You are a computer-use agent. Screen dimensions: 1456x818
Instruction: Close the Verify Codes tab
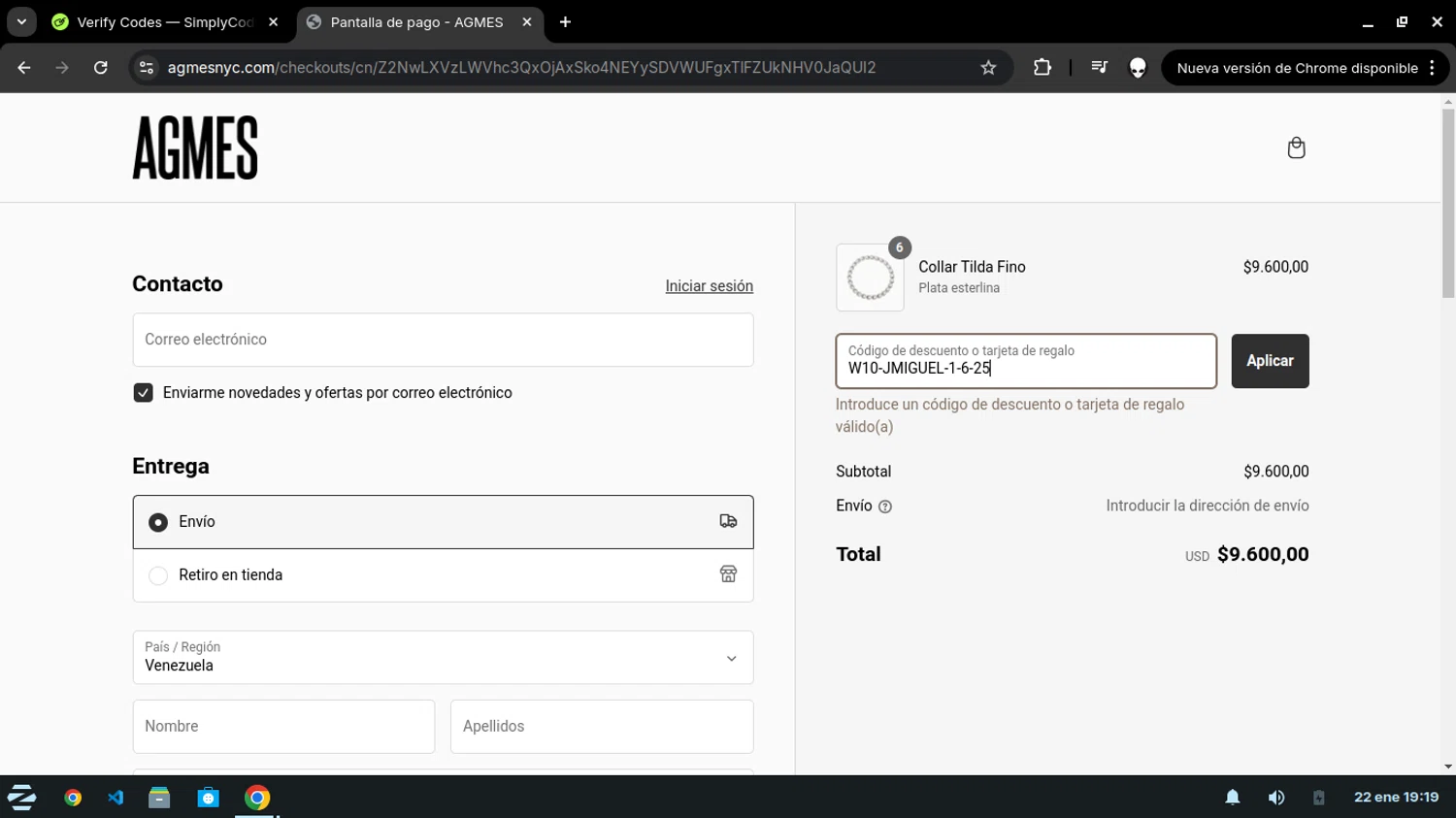click(273, 22)
